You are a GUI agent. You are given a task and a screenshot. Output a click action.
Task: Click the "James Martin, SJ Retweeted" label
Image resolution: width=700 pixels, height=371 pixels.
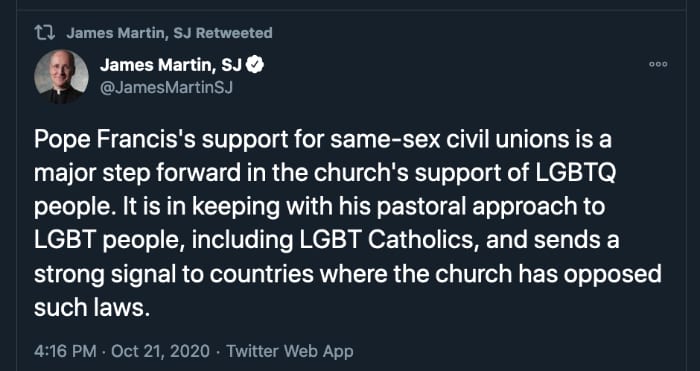(169, 33)
